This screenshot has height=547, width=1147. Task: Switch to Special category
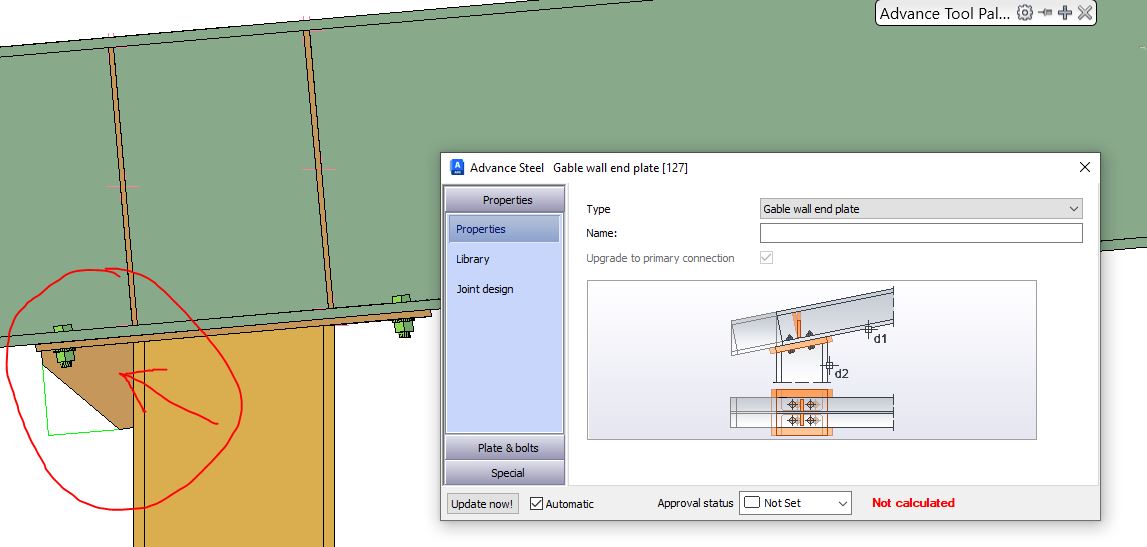[505, 472]
